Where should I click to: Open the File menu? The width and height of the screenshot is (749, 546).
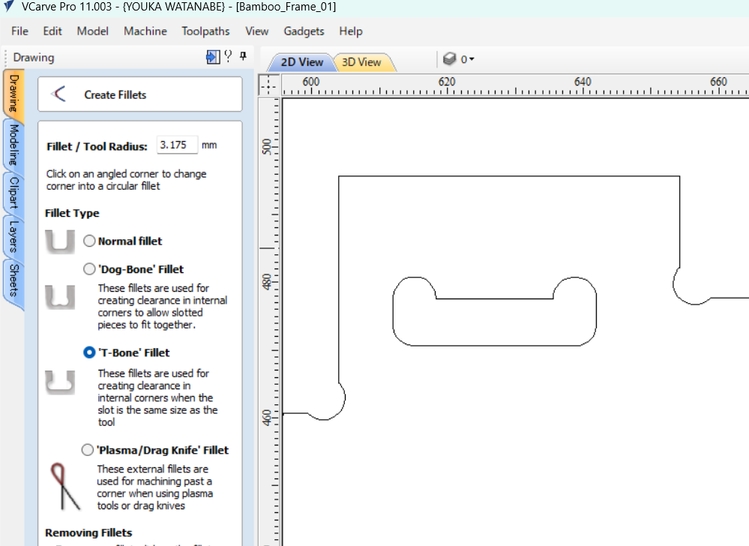[20, 31]
